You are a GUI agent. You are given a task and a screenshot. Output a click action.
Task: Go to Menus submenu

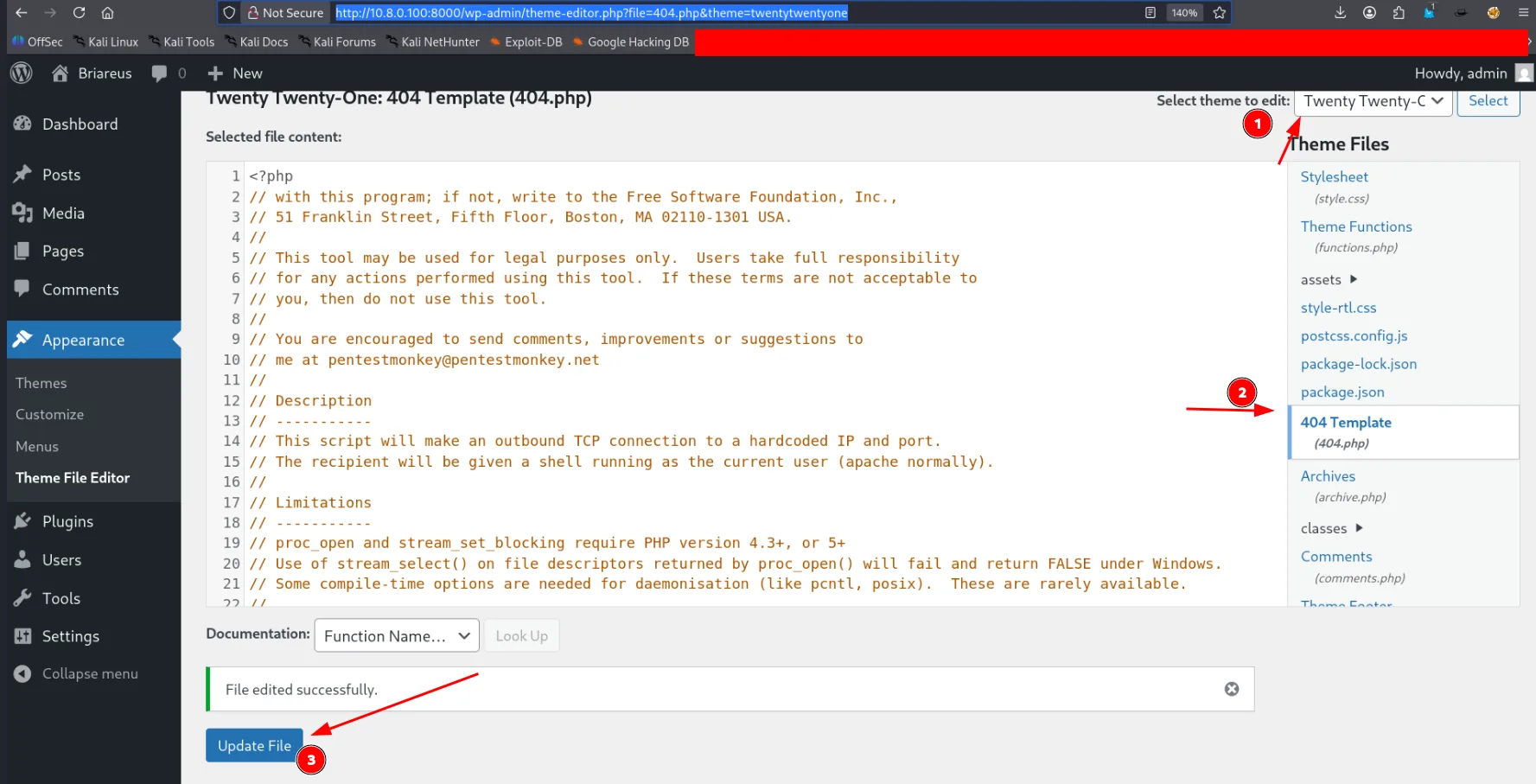click(37, 447)
